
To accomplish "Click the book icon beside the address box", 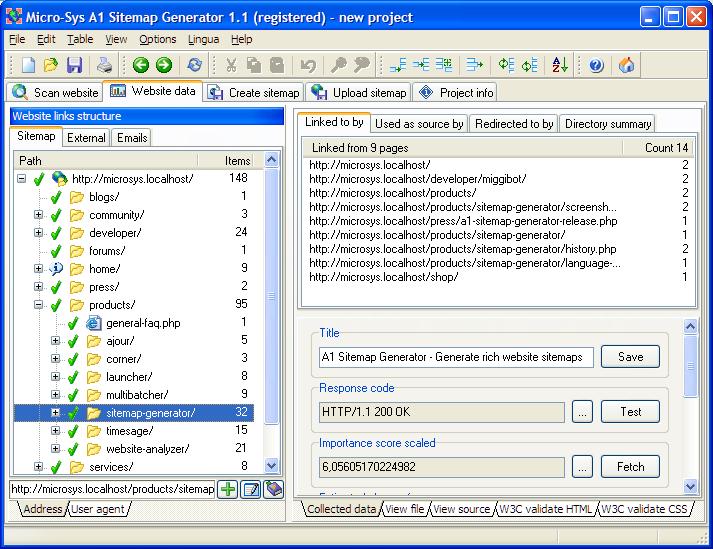I will click(x=273, y=489).
